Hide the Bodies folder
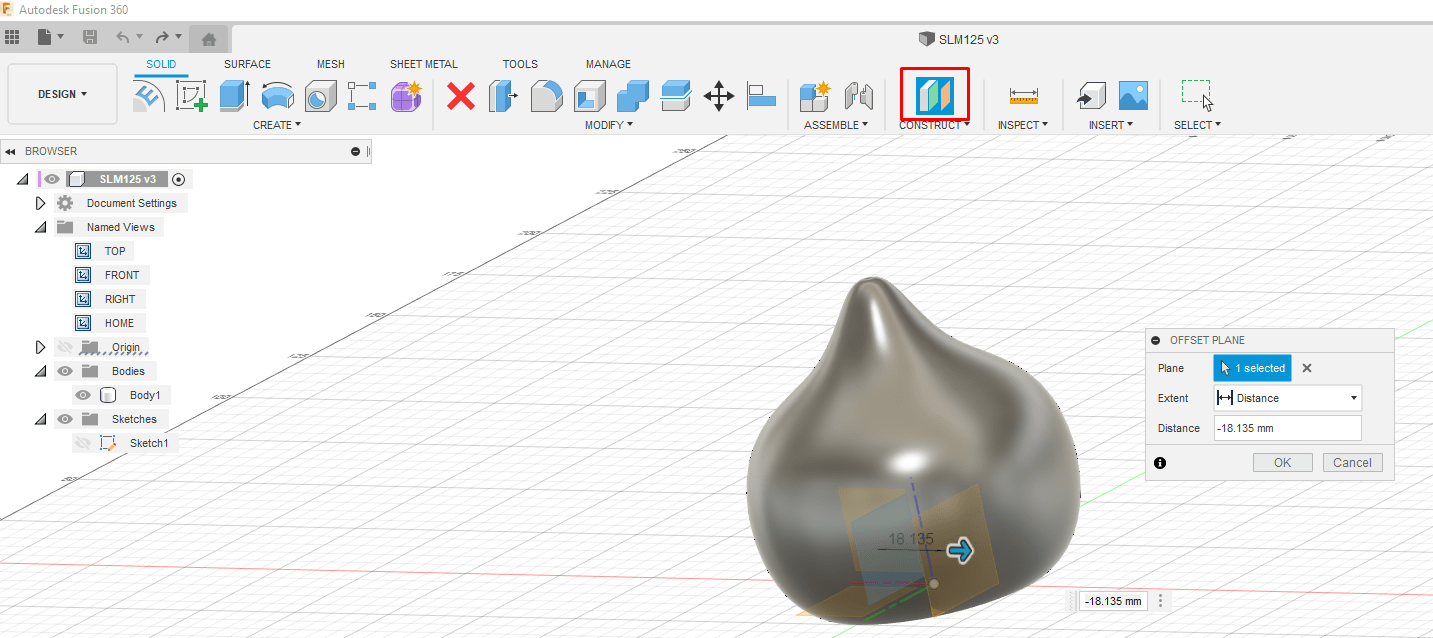The height and width of the screenshot is (638, 1433). tap(65, 371)
